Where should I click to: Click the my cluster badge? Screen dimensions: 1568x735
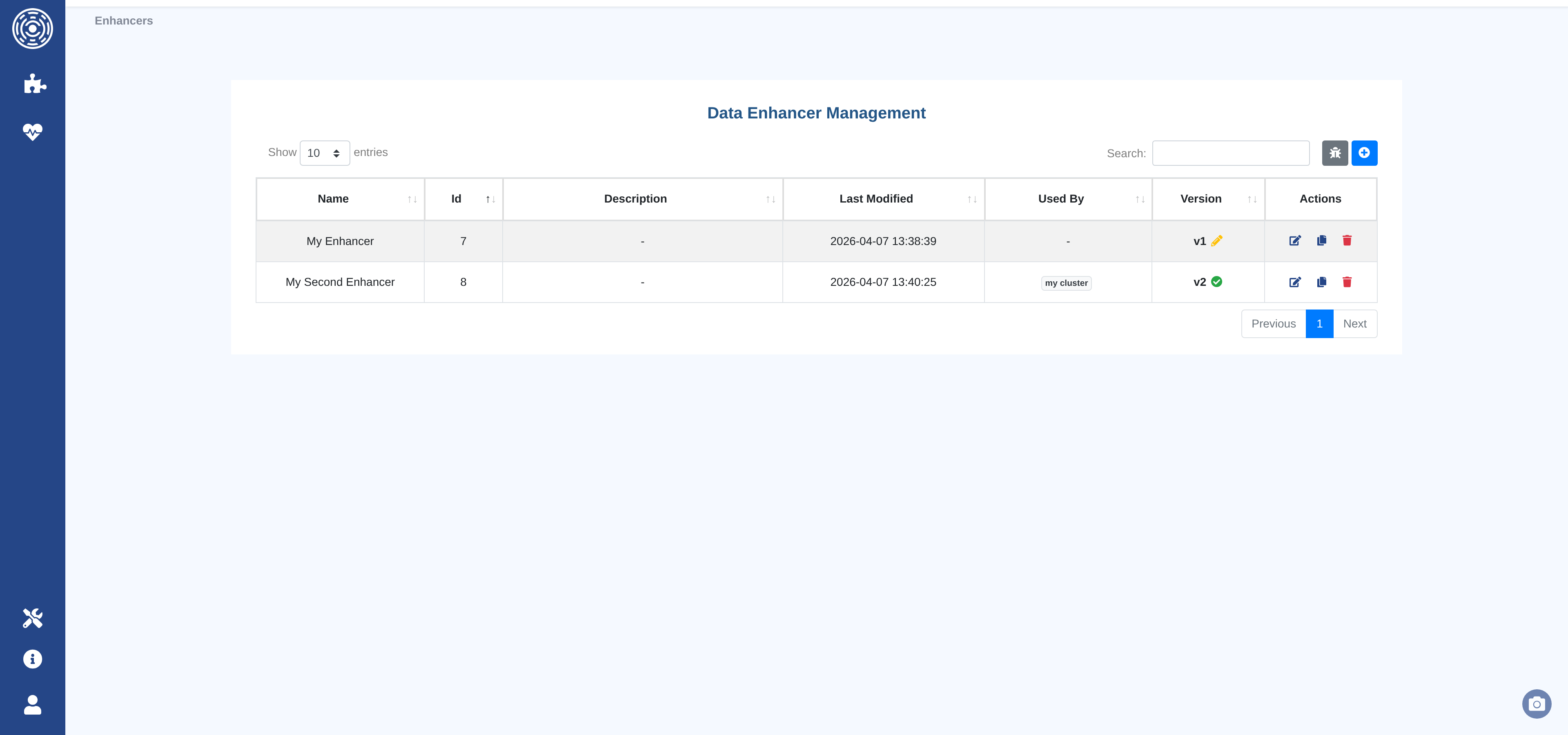[1066, 283]
